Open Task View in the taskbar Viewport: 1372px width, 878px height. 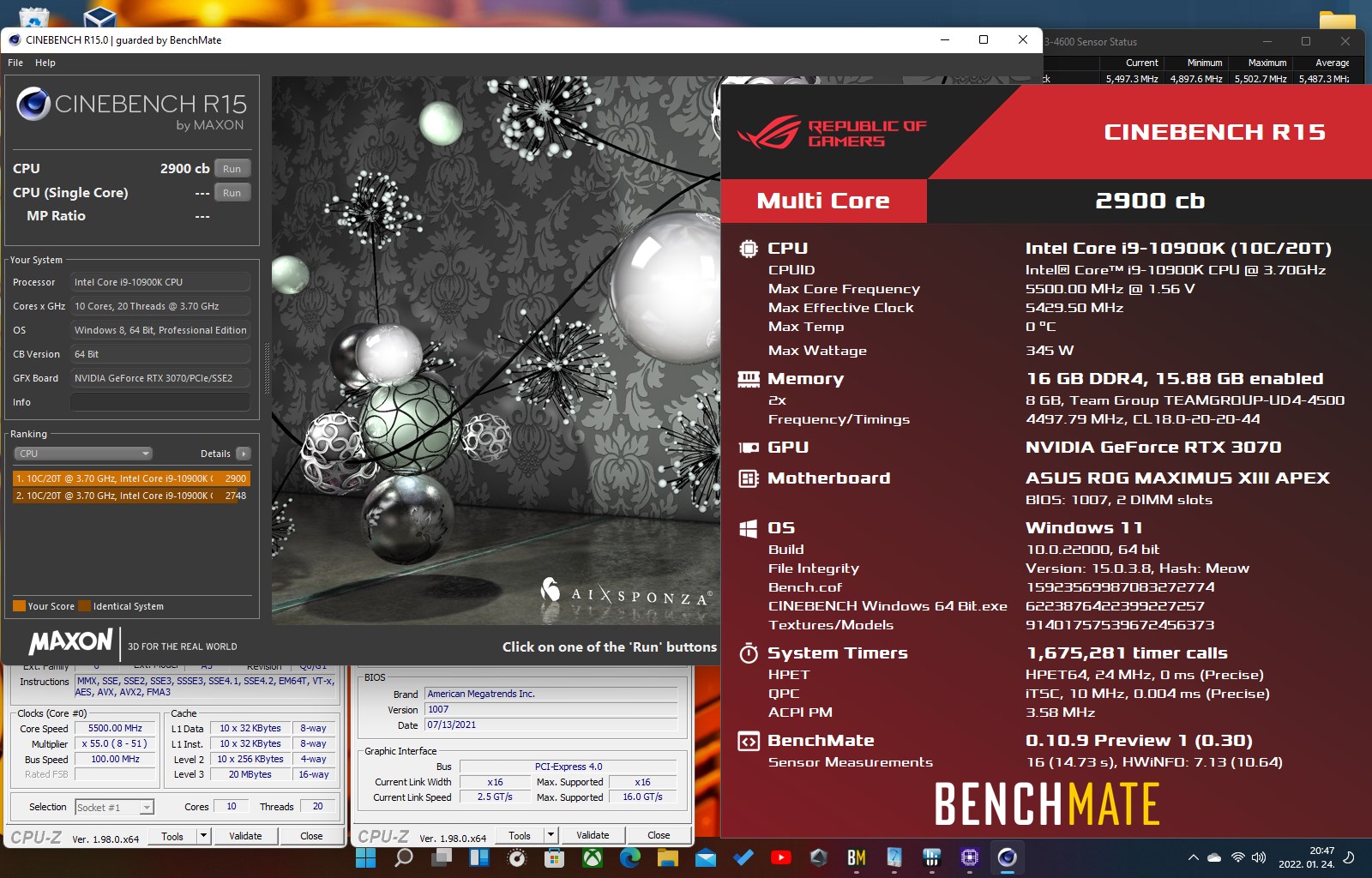click(441, 857)
